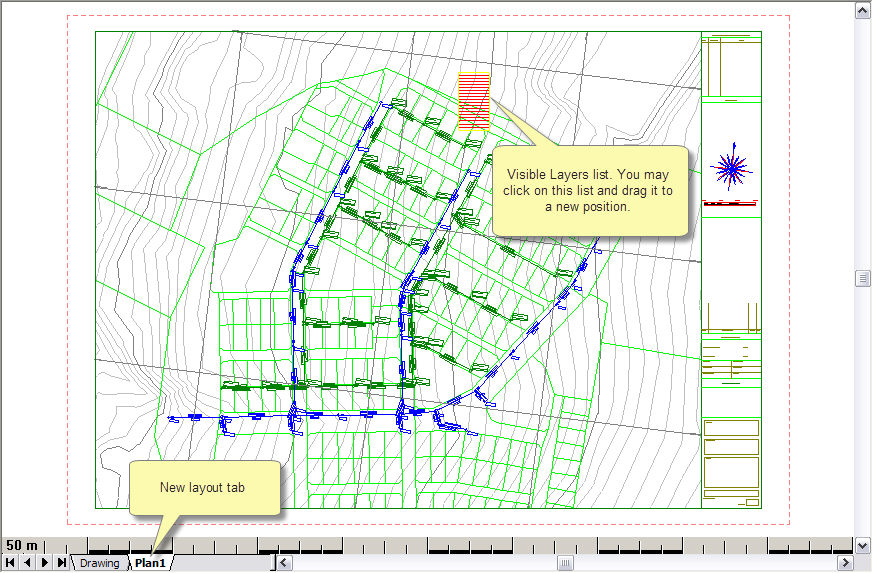
Task: Switch to the Drawing tab
Action: [99, 563]
